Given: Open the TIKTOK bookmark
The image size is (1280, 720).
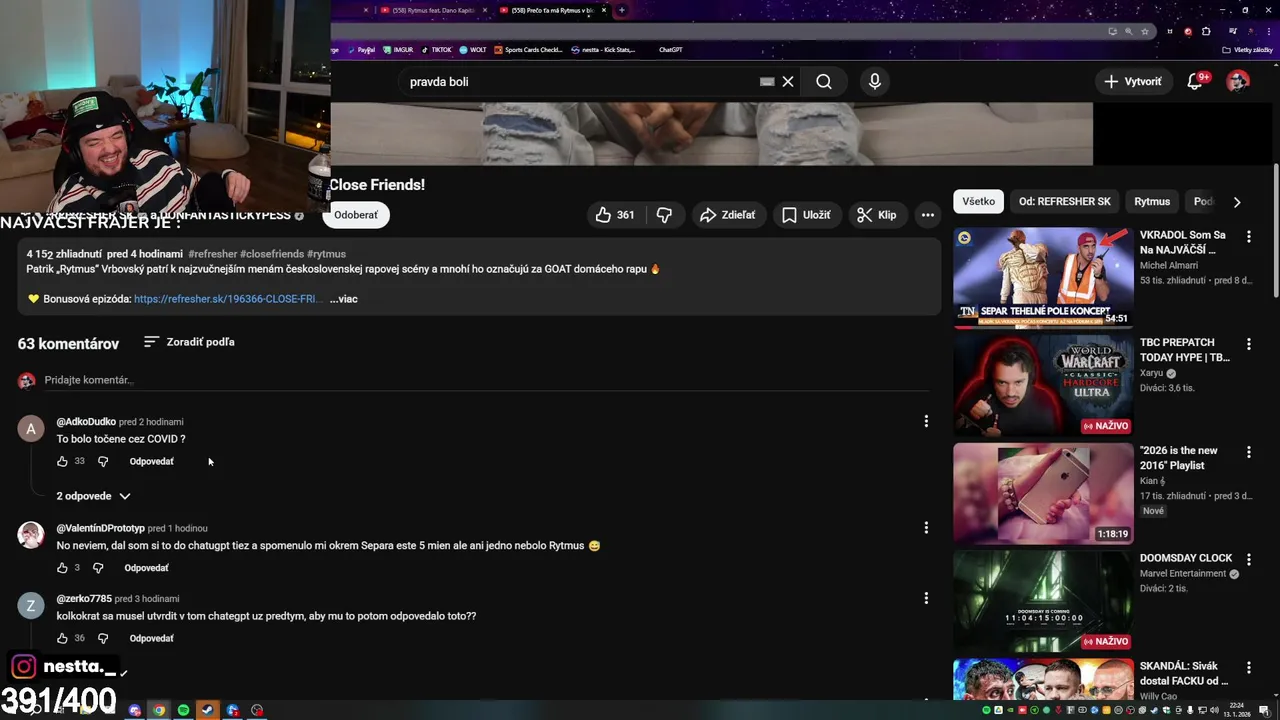Looking at the screenshot, I should point(436,50).
